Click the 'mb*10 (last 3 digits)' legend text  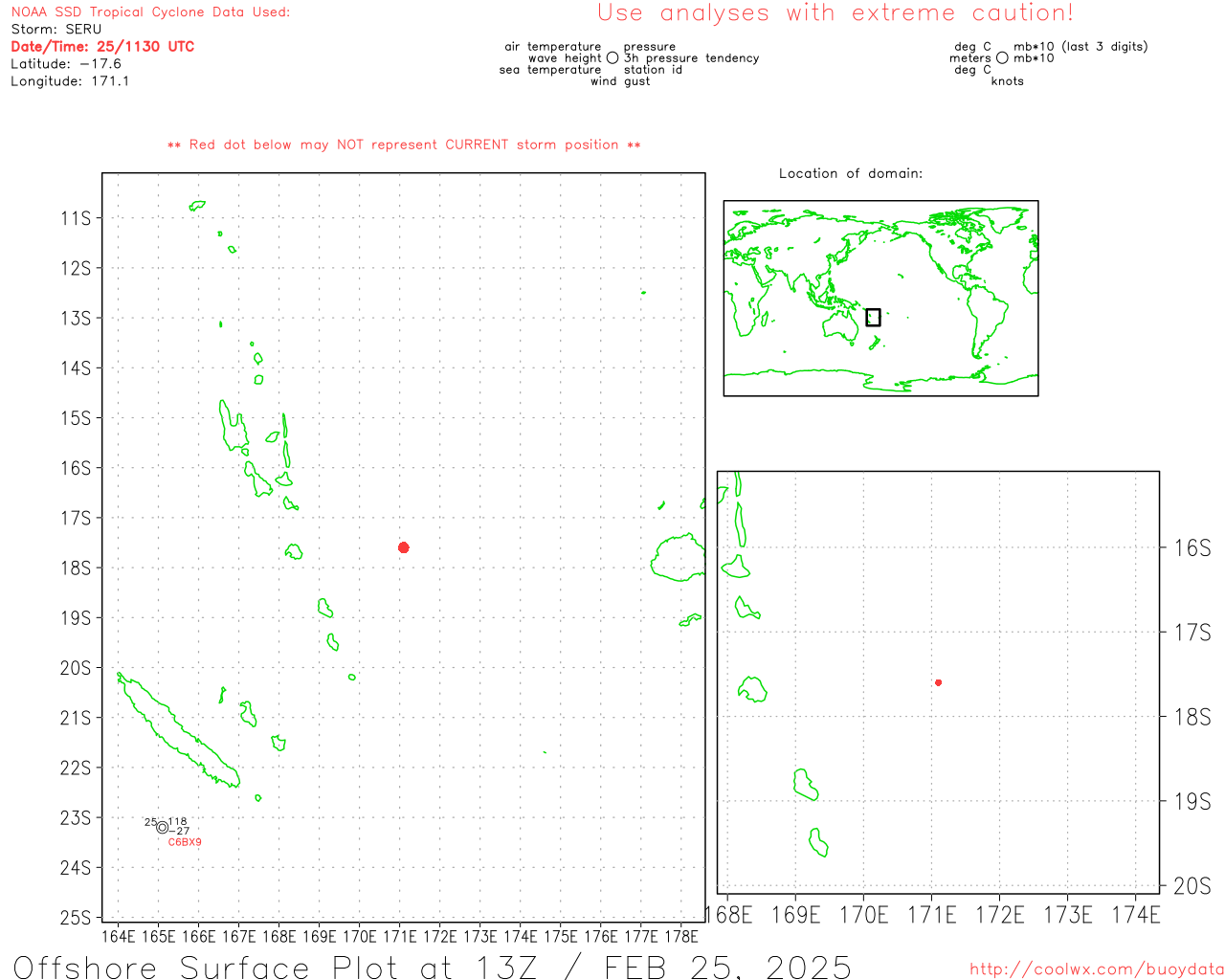pyautogui.click(x=1080, y=47)
